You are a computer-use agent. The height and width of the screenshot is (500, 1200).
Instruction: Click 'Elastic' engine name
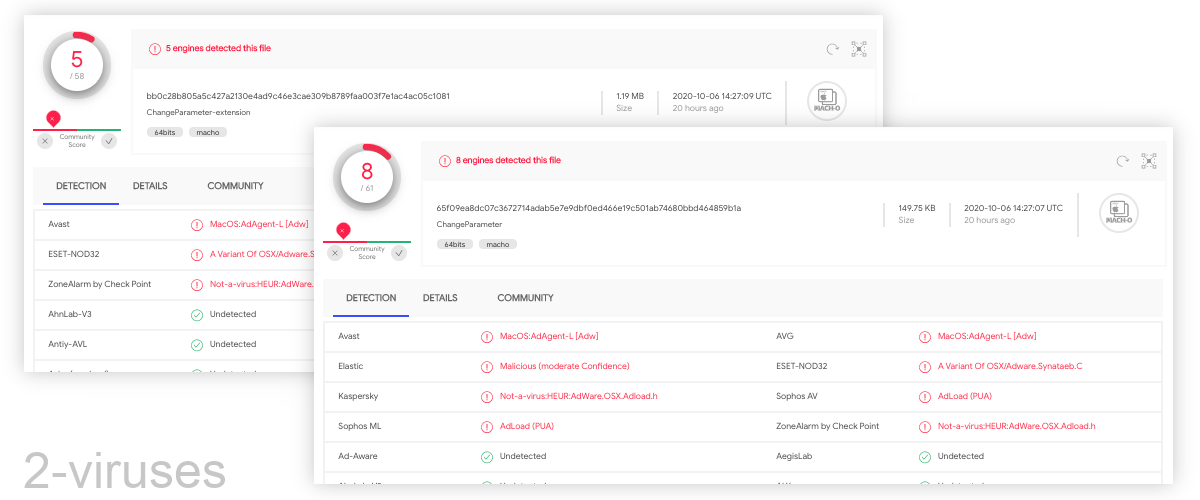(x=351, y=366)
